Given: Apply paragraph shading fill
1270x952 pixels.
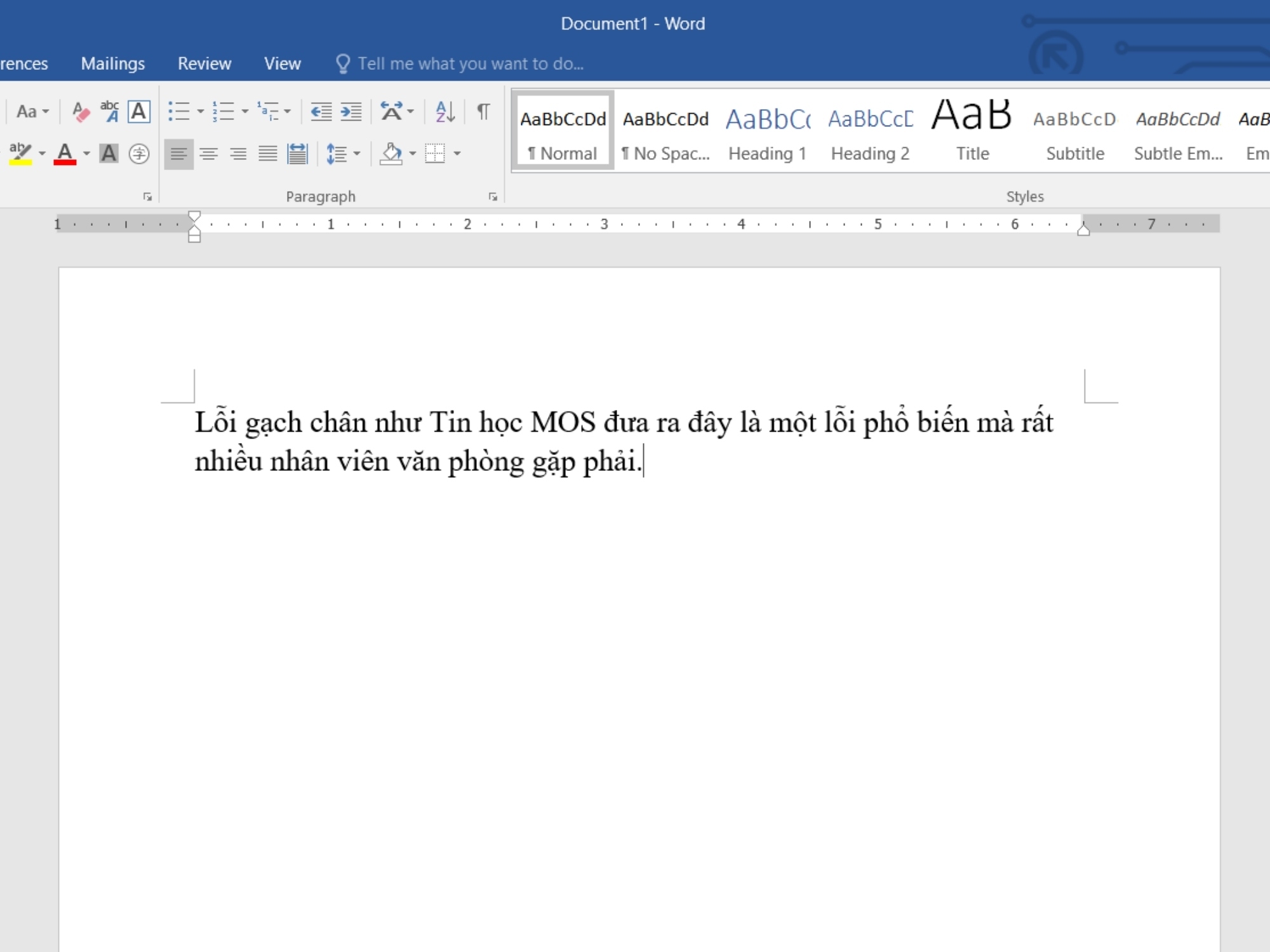Looking at the screenshot, I should click(391, 154).
